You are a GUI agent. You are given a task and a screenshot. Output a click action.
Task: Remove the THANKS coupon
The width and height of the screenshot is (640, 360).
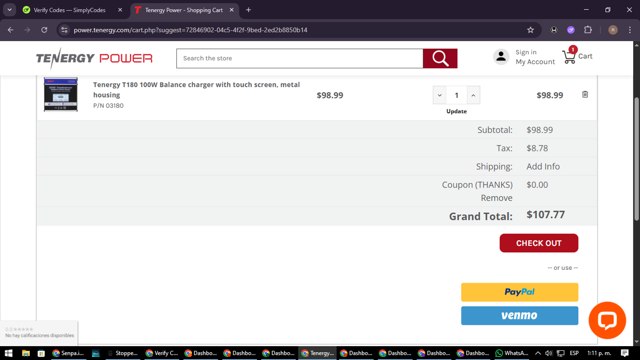[x=496, y=198]
